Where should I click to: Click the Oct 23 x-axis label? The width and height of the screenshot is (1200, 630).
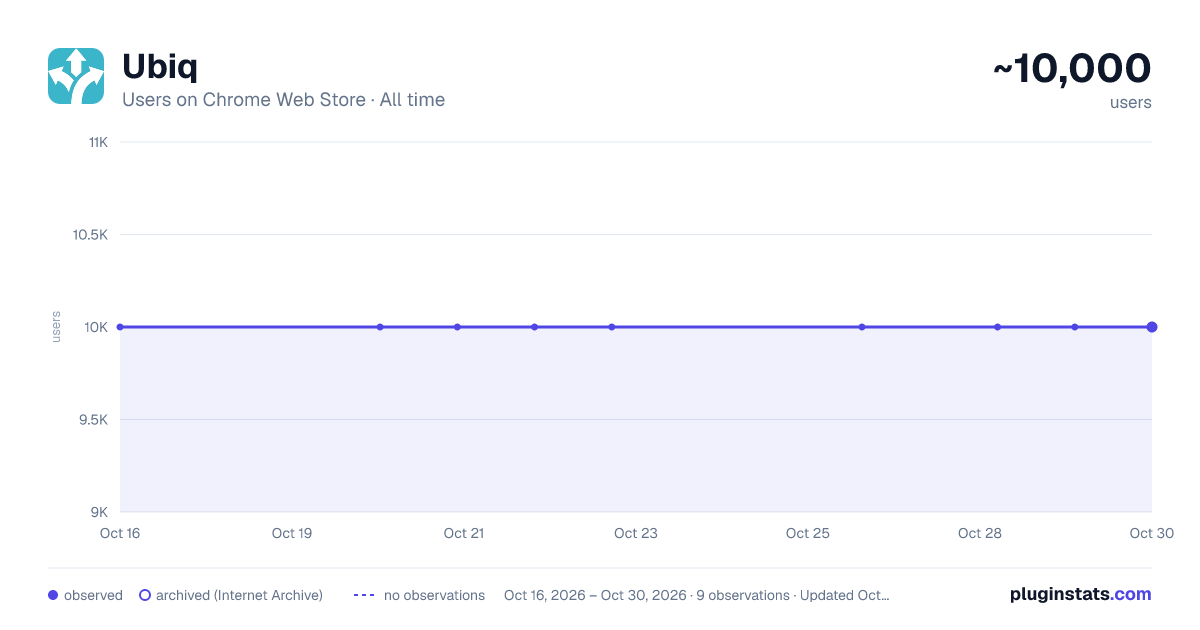point(636,533)
